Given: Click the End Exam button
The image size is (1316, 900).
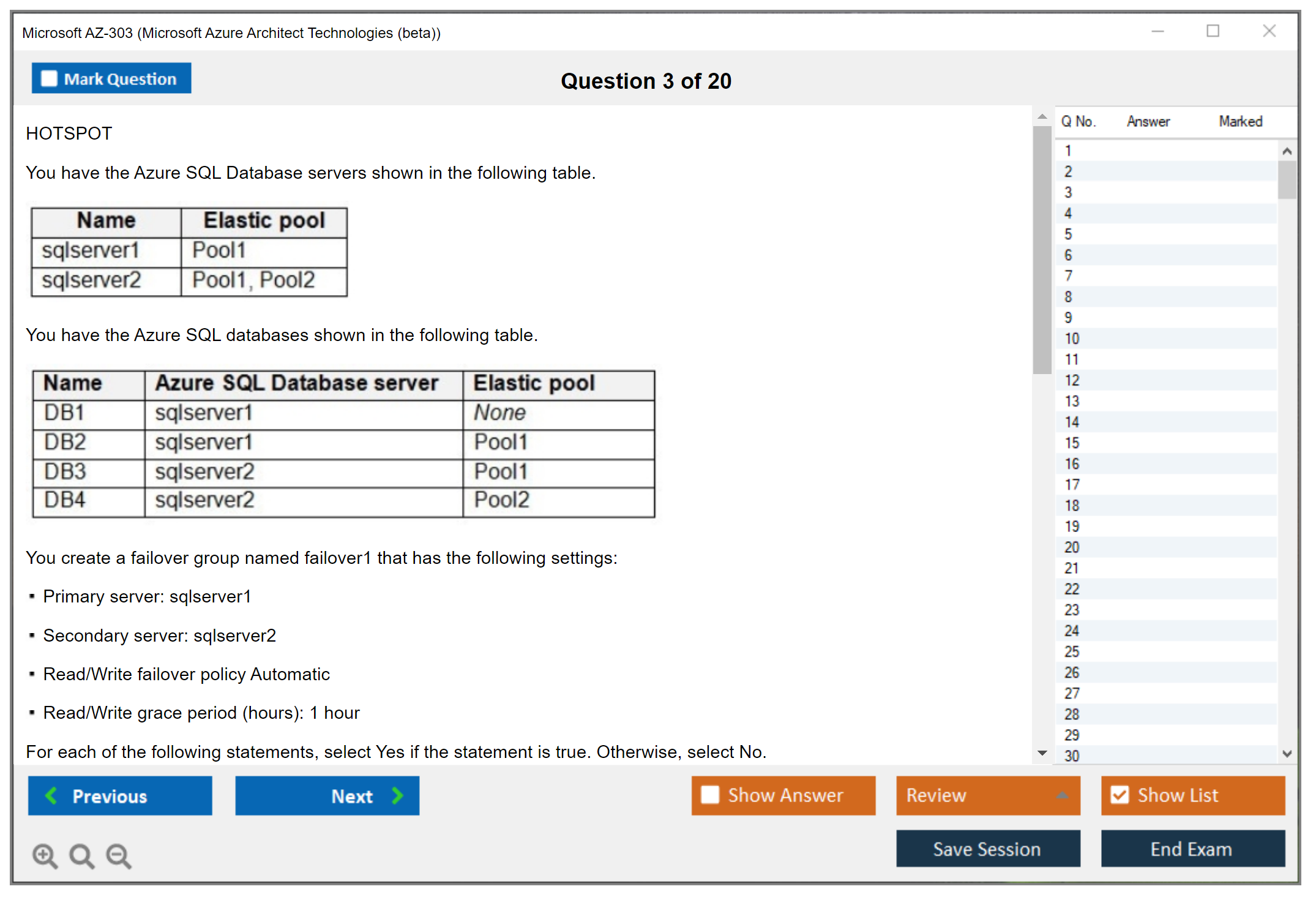Looking at the screenshot, I should coord(1192,849).
